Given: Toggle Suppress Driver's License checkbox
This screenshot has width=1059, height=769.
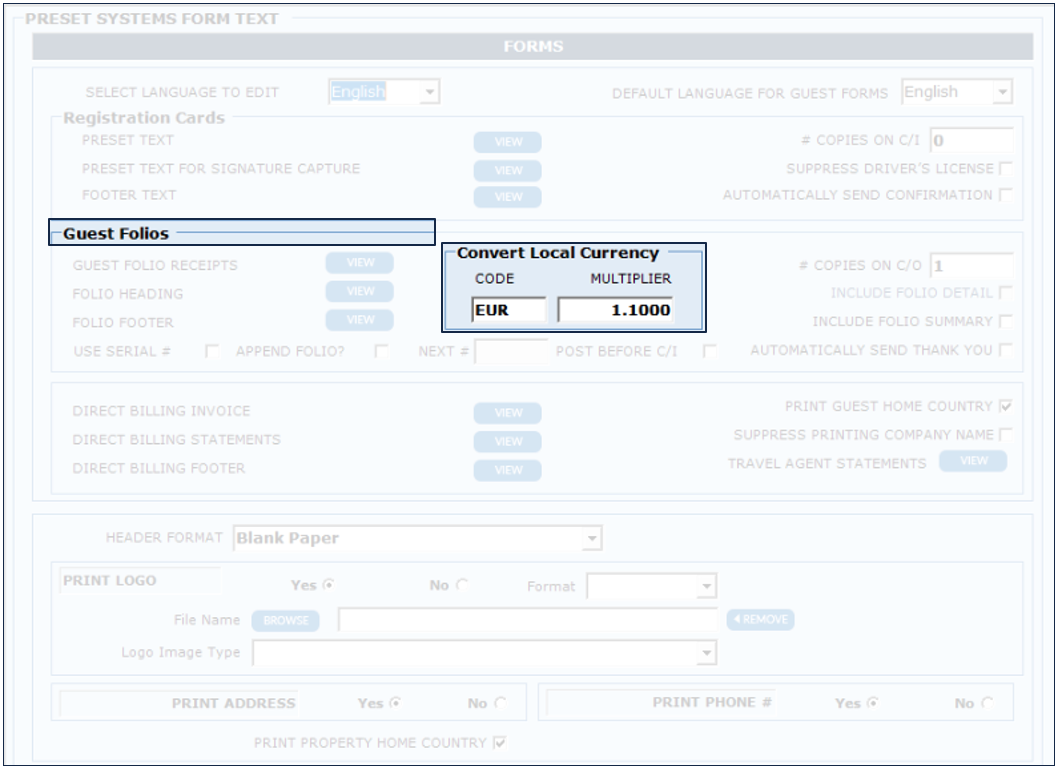Looking at the screenshot, I should point(1005,169).
